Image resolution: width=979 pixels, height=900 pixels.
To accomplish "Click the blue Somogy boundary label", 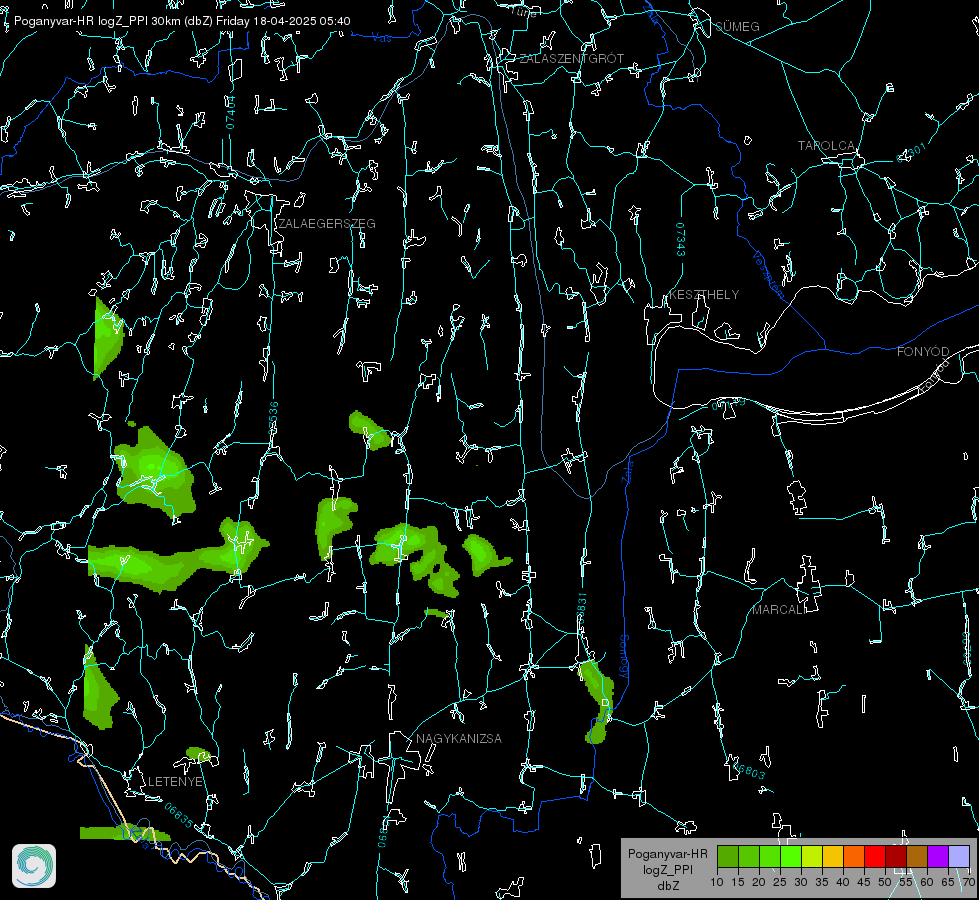I will [624, 658].
